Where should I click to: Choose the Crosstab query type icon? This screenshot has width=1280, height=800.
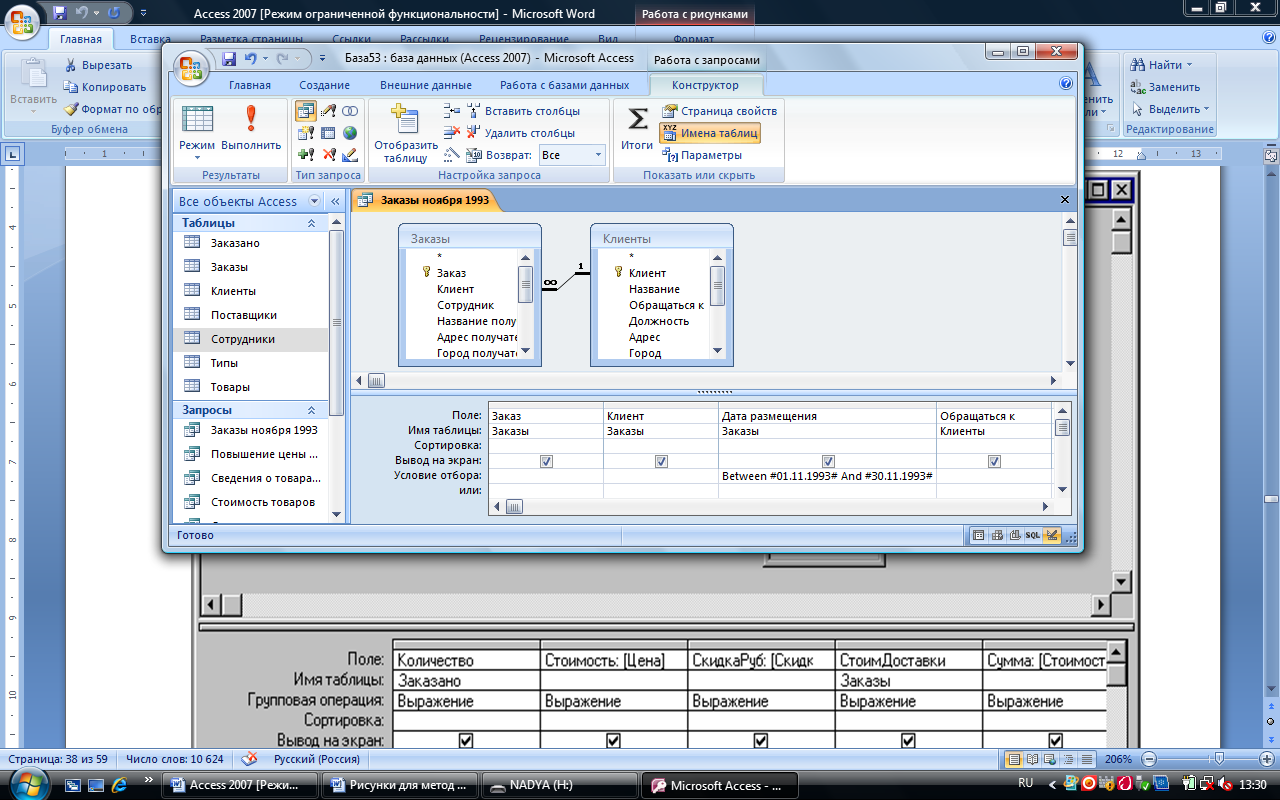click(x=328, y=133)
